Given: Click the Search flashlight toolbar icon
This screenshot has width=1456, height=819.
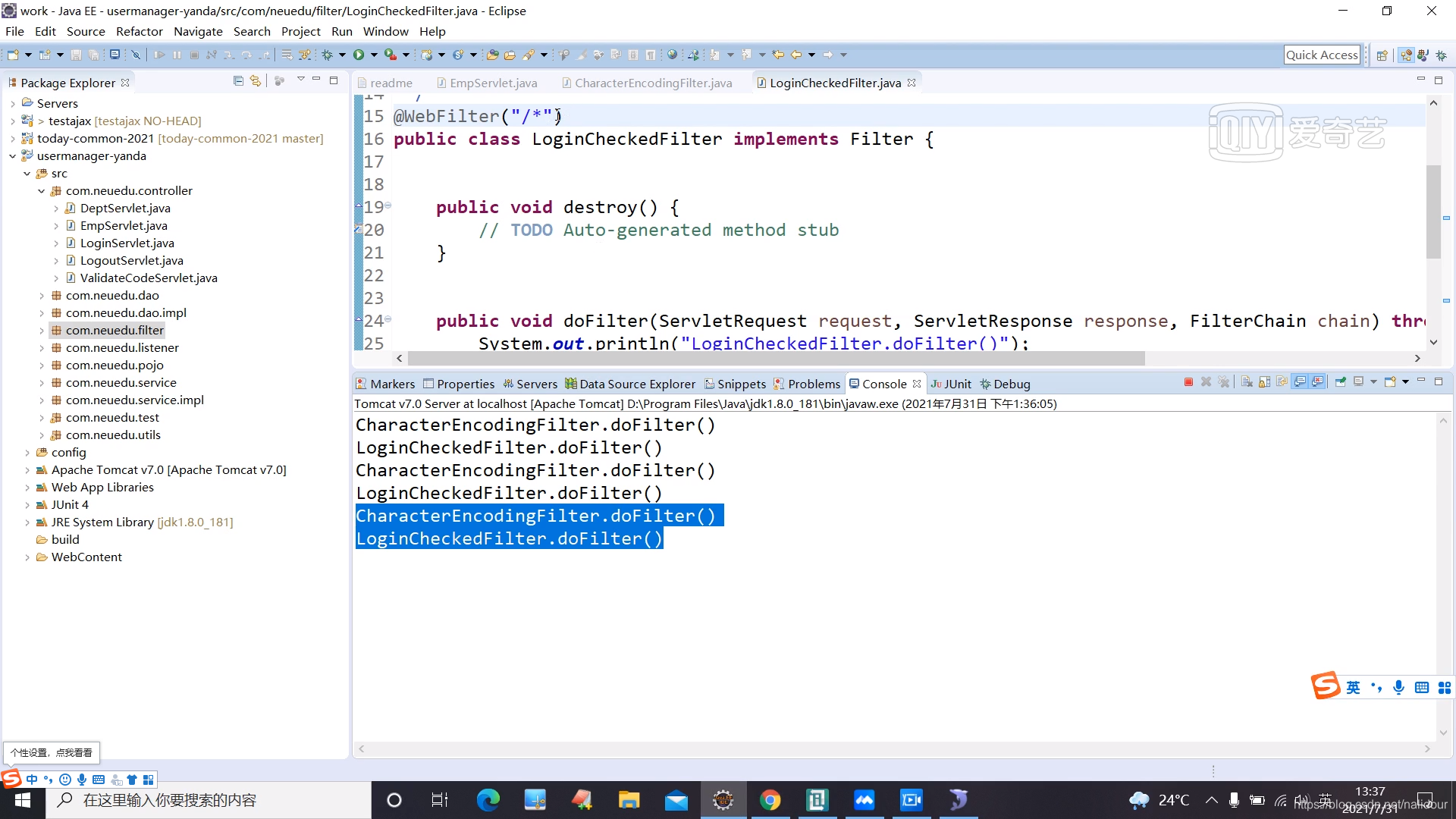Looking at the screenshot, I should [529, 55].
